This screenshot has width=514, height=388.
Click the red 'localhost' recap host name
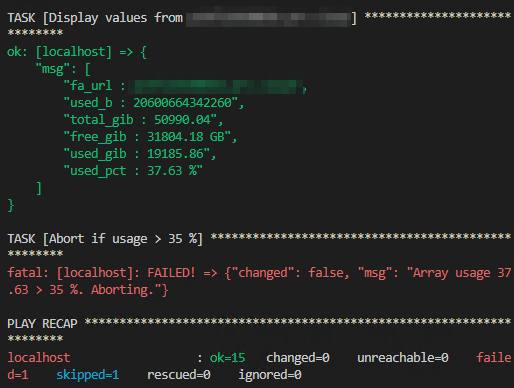pyautogui.click(x=39, y=358)
